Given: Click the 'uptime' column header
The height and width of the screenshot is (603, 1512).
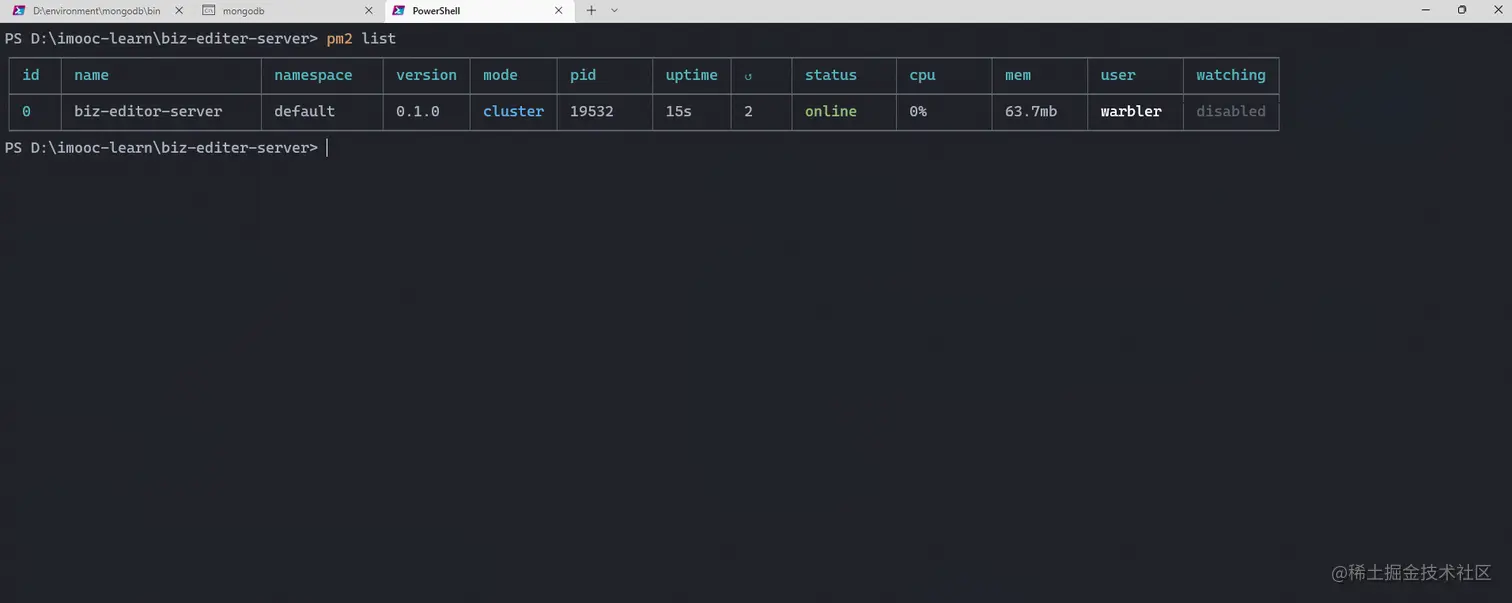Looking at the screenshot, I should click(692, 75).
